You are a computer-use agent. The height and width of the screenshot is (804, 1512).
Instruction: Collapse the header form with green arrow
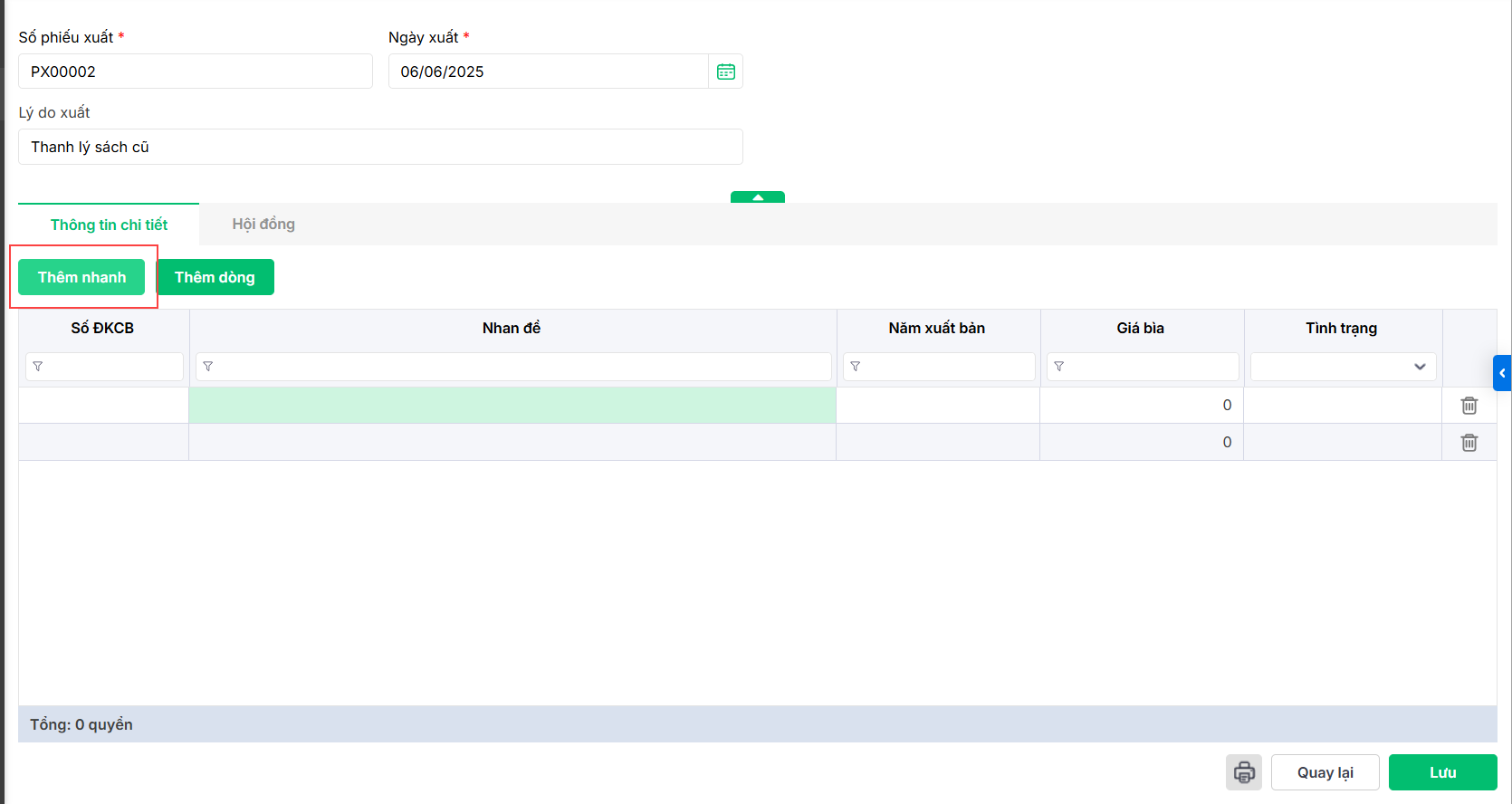[x=758, y=197]
